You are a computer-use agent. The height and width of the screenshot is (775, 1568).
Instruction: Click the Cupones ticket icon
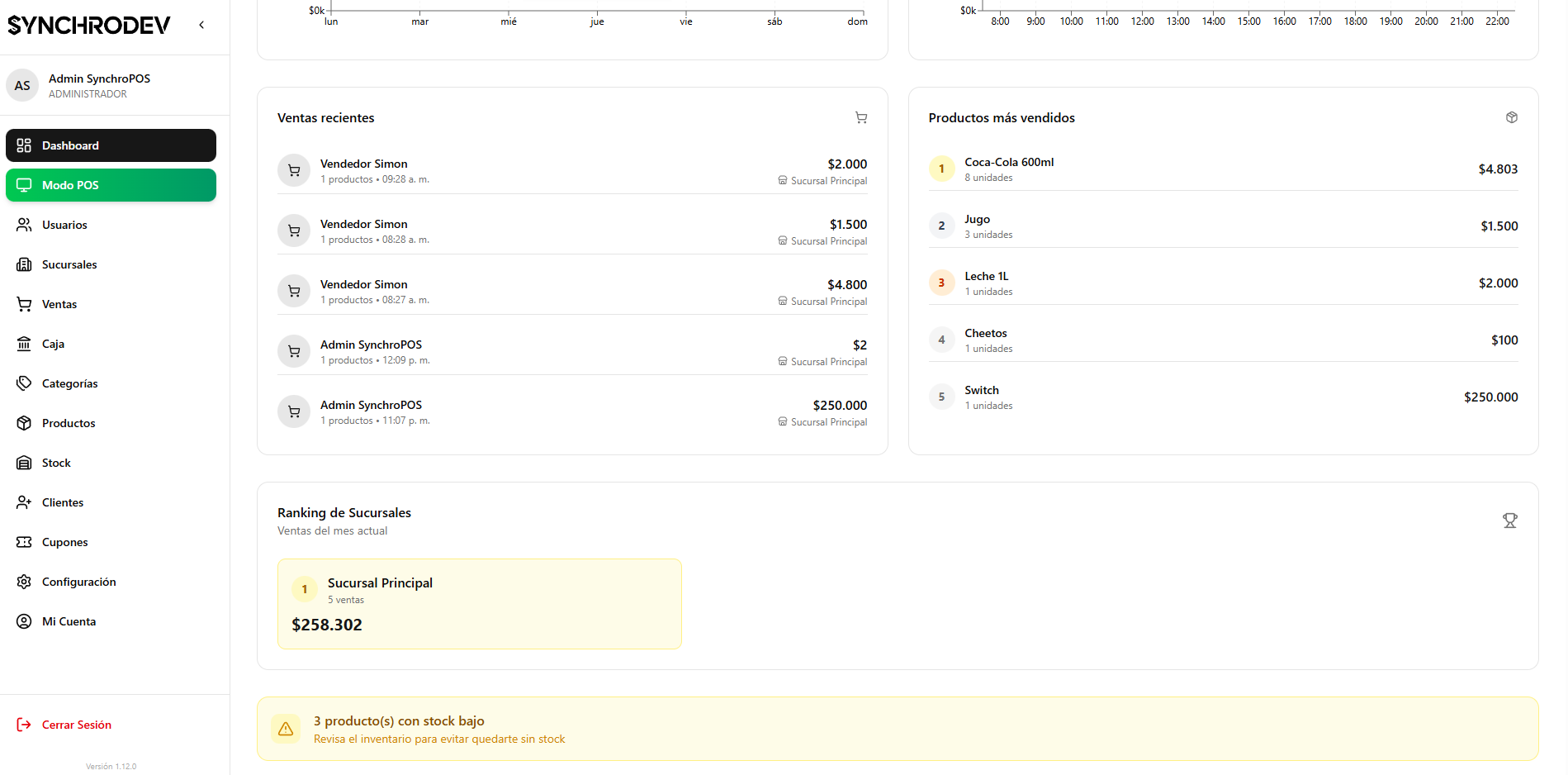(24, 542)
